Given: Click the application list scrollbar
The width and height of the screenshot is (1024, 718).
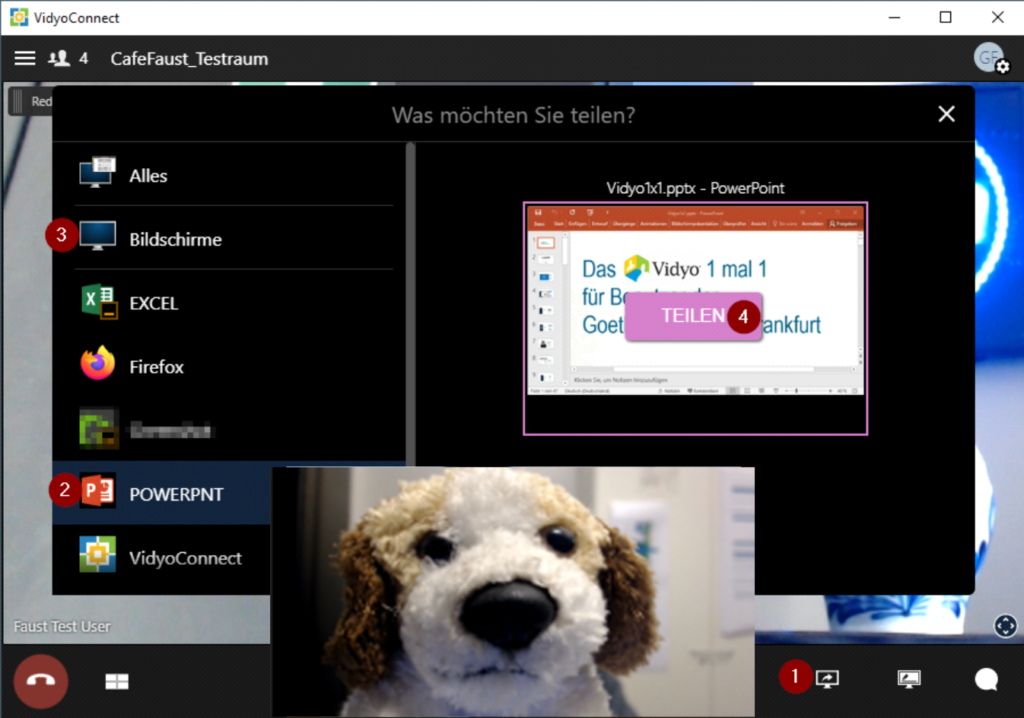Looking at the screenshot, I should tap(411, 304).
